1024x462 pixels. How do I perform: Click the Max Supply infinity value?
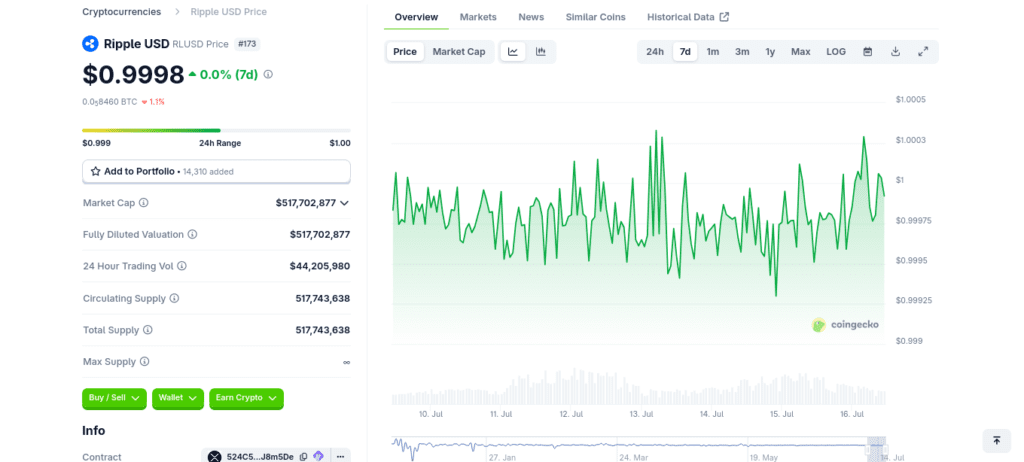point(346,362)
